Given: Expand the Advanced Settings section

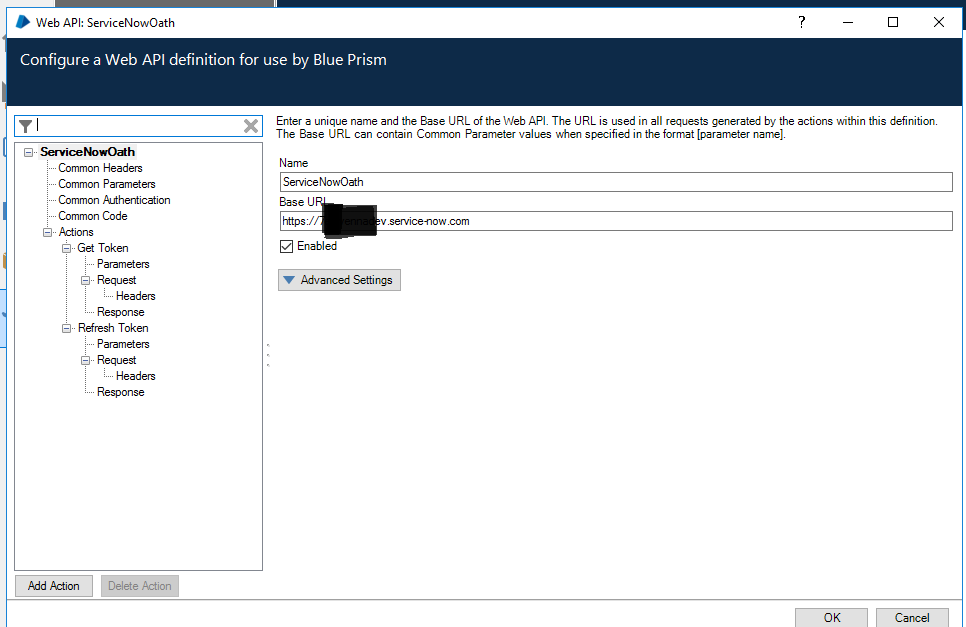Looking at the screenshot, I should (x=339, y=280).
